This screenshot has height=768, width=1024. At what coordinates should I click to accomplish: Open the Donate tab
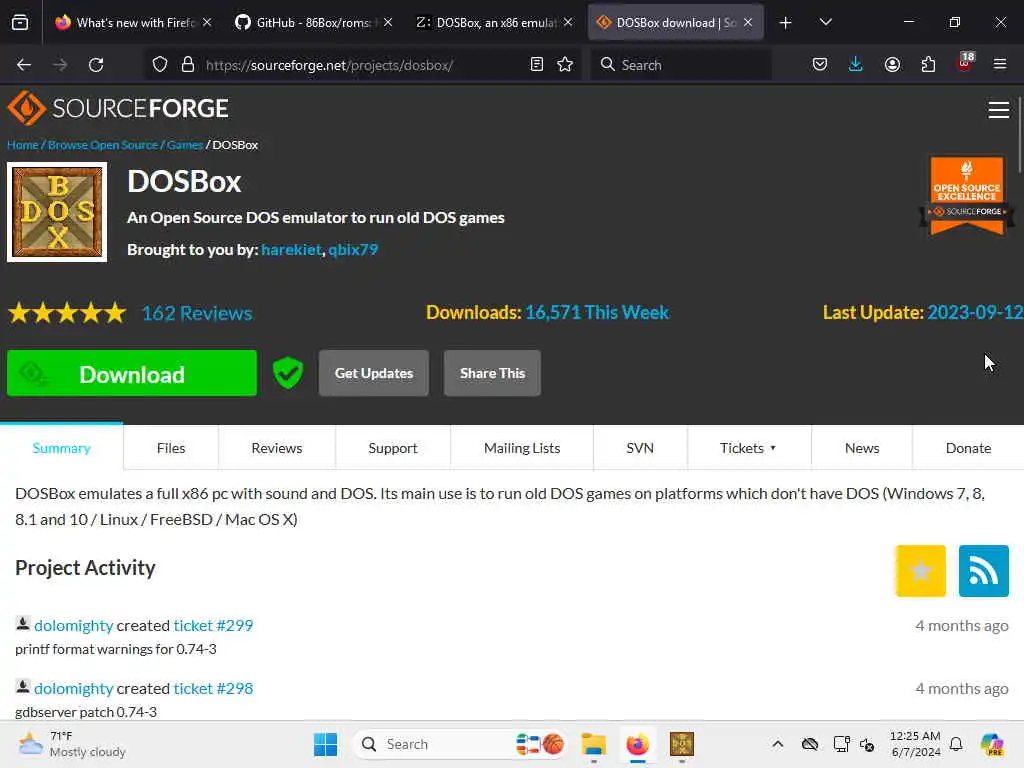tap(968, 448)
